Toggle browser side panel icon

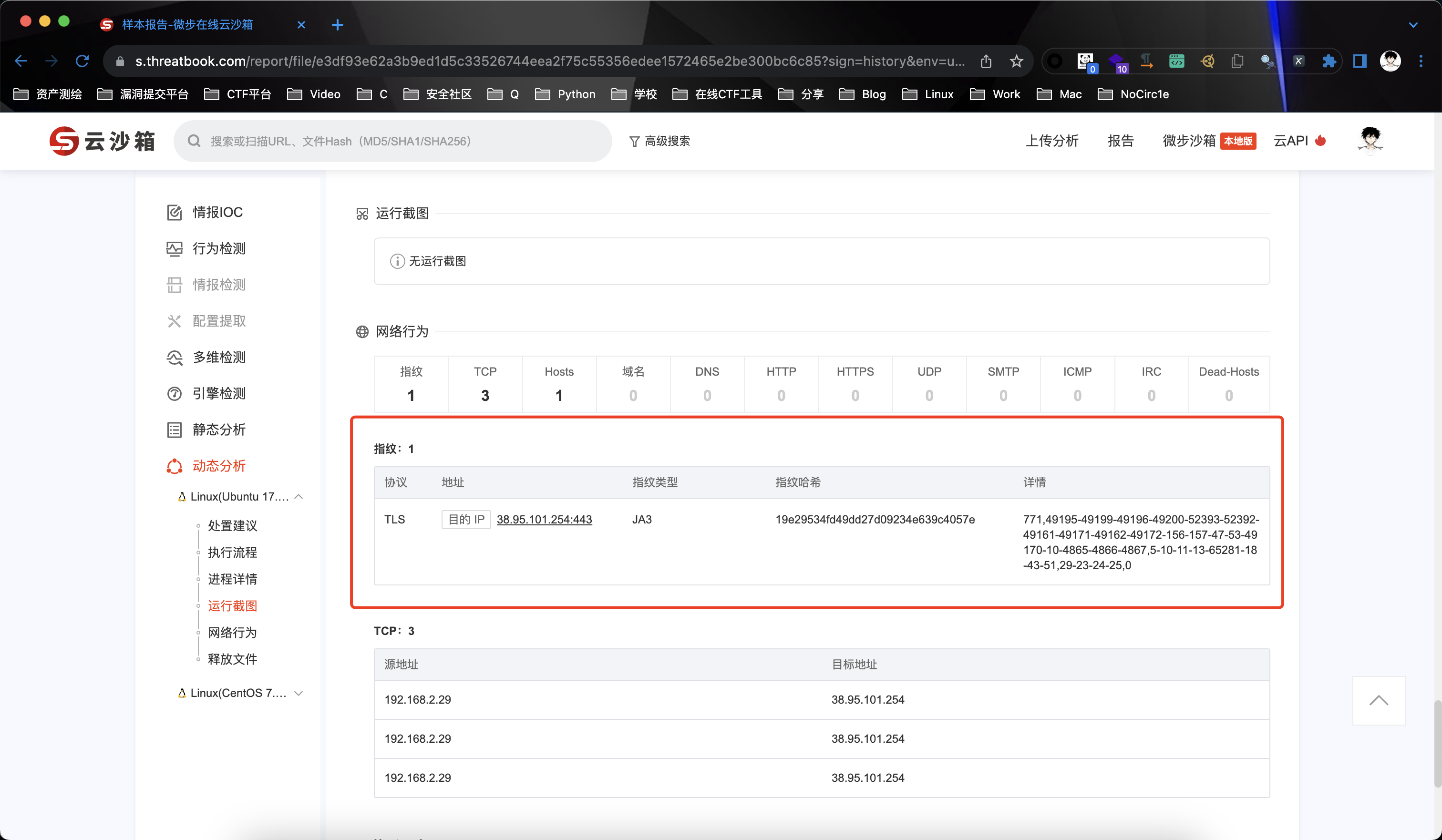(1360, 61)
